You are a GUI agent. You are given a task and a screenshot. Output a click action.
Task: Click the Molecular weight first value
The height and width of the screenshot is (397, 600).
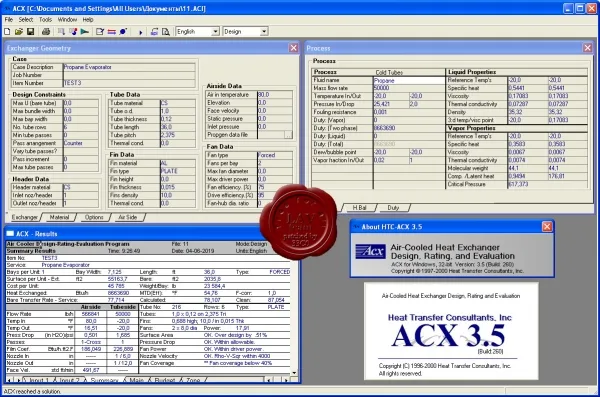coord(528,168)
